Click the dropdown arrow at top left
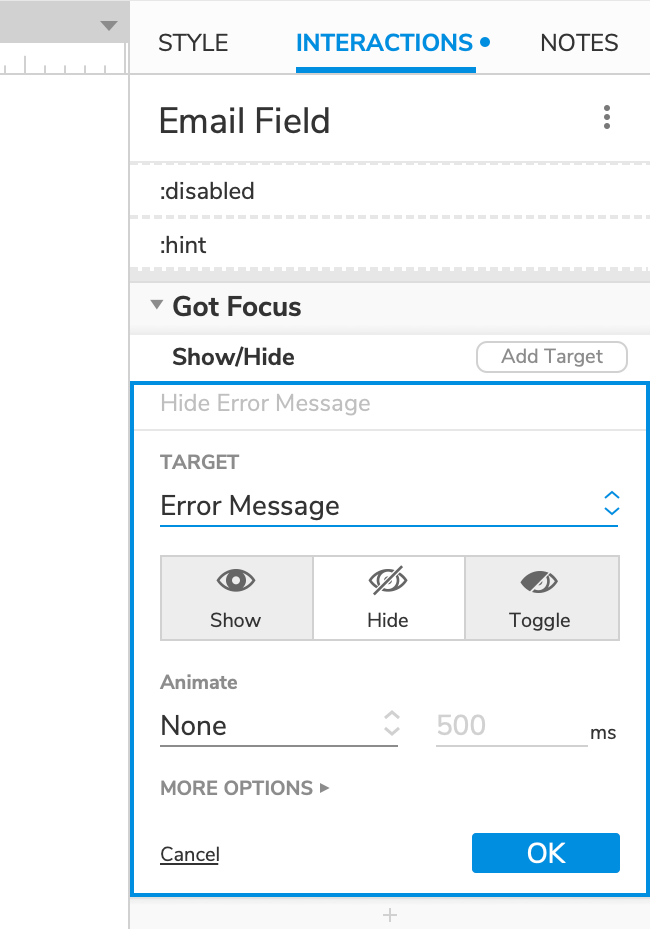 pyautogui.click(x=109, y=27)
